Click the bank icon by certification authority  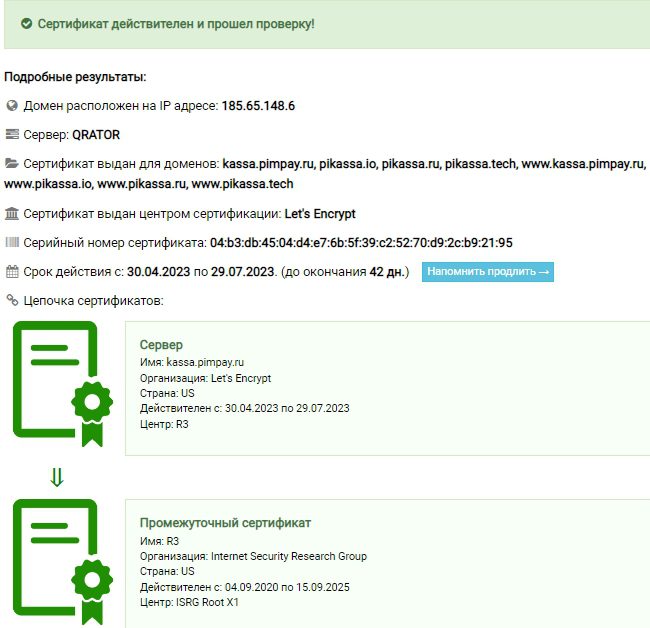coord(12,213)
